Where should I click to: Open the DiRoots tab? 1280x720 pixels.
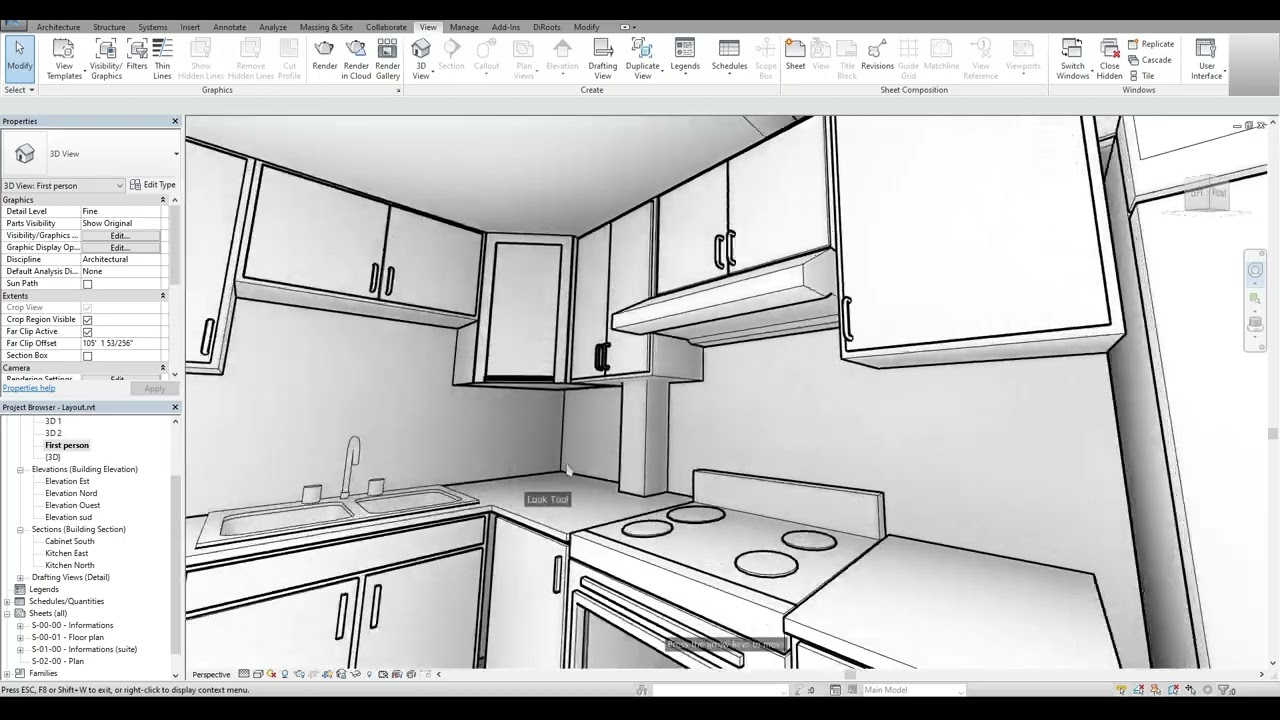click(547, 27)
